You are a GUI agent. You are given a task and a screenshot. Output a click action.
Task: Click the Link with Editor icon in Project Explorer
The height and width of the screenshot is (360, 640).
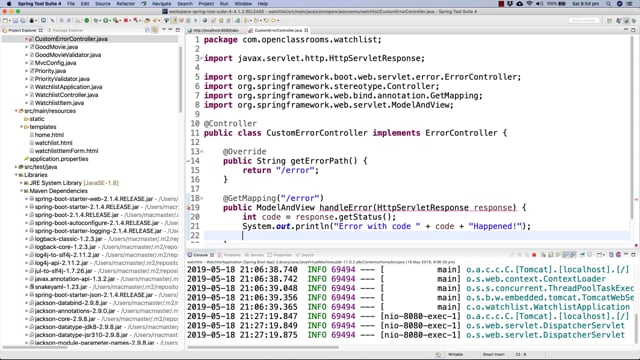pos(155,30)
